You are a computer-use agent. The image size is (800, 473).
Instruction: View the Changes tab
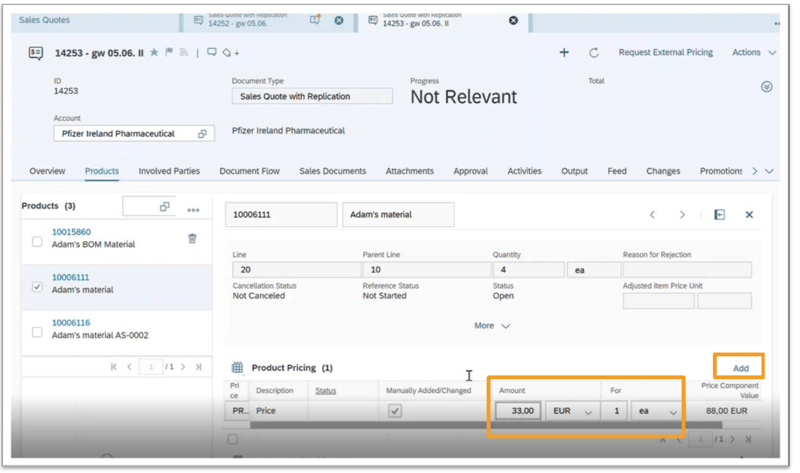point(663,171)
